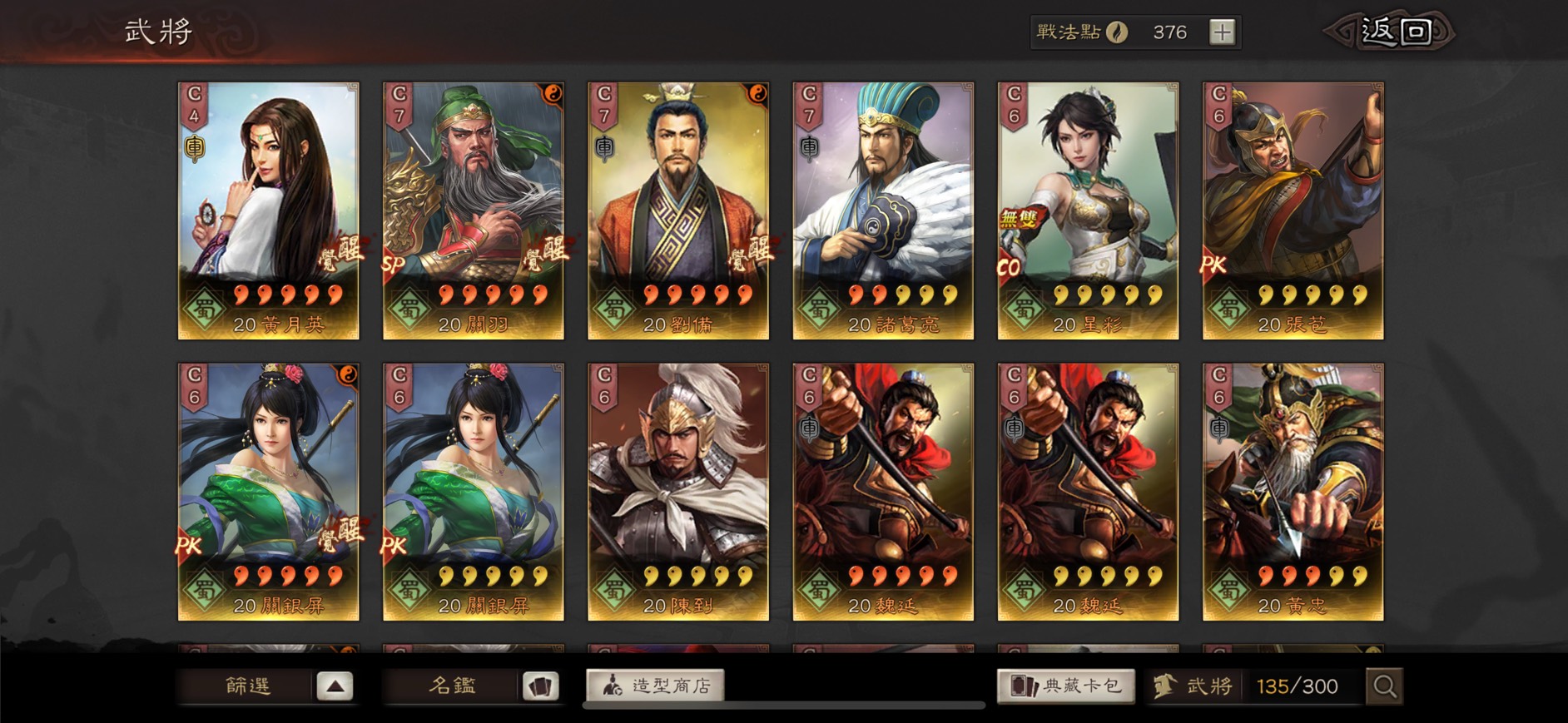Tap the 蜀 faction emblem on 陳到 card
This screenshot has width=1568, height=723.
coord(613,591)
